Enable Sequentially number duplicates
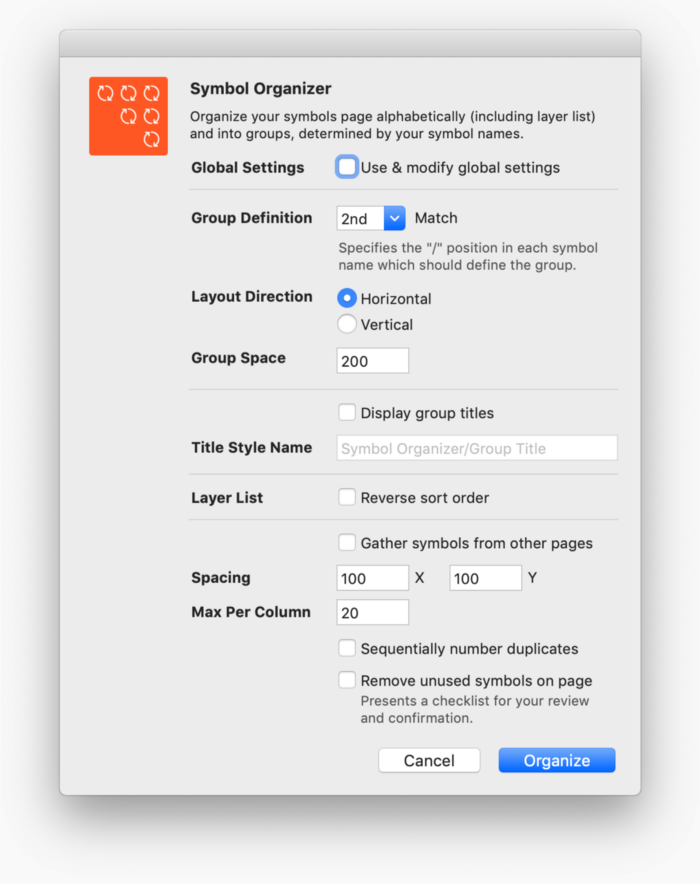Screen dimensions: 700x884 [x=347, y=648]
